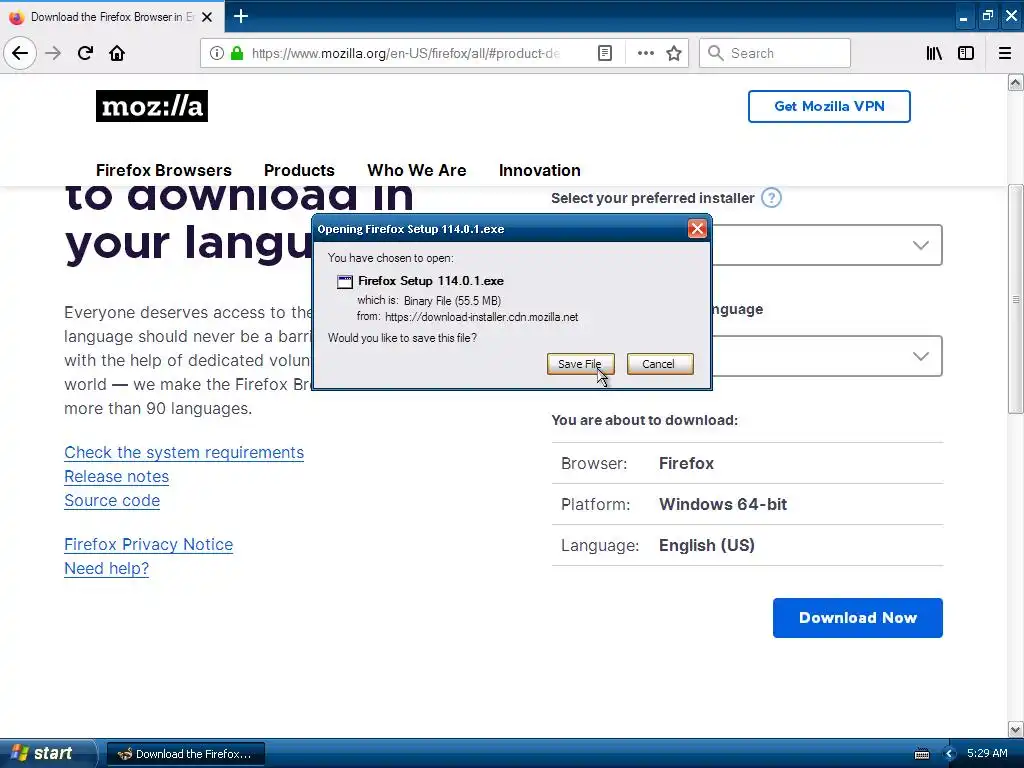
Task: Click the mozilla logo
Action: coord(152,106)
